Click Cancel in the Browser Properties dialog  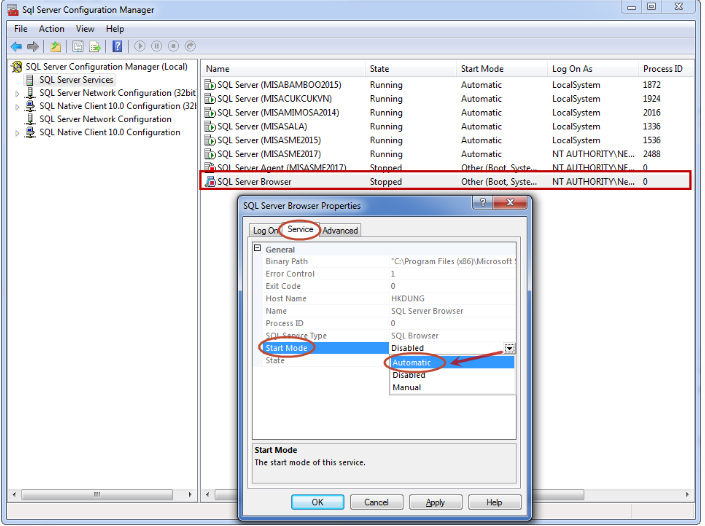tap(376, 503)
